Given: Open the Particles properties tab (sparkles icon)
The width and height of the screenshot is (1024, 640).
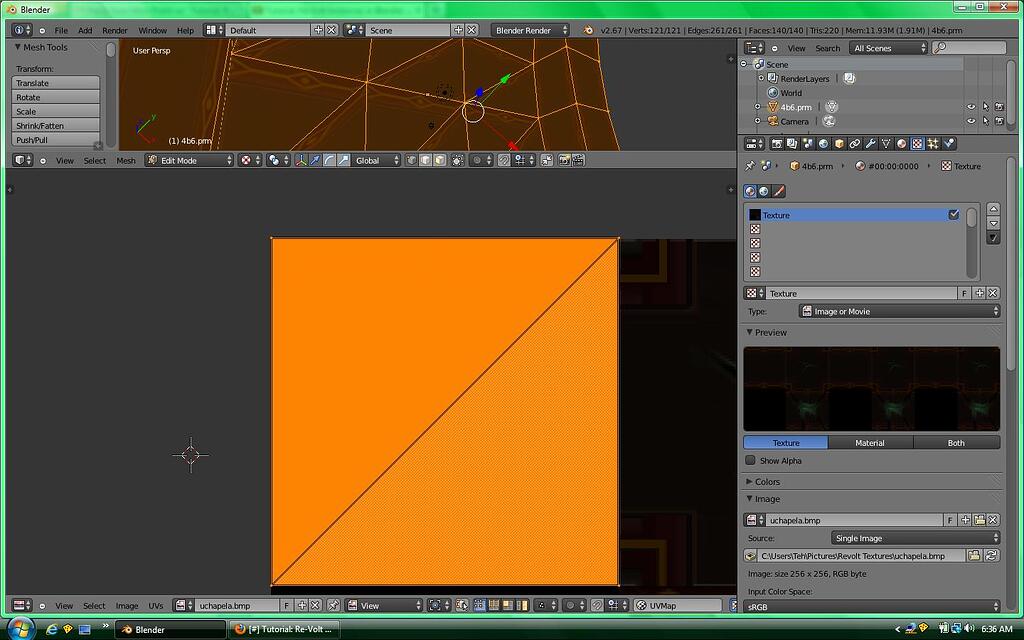Looking at the screenshot, I should point(933,144).
